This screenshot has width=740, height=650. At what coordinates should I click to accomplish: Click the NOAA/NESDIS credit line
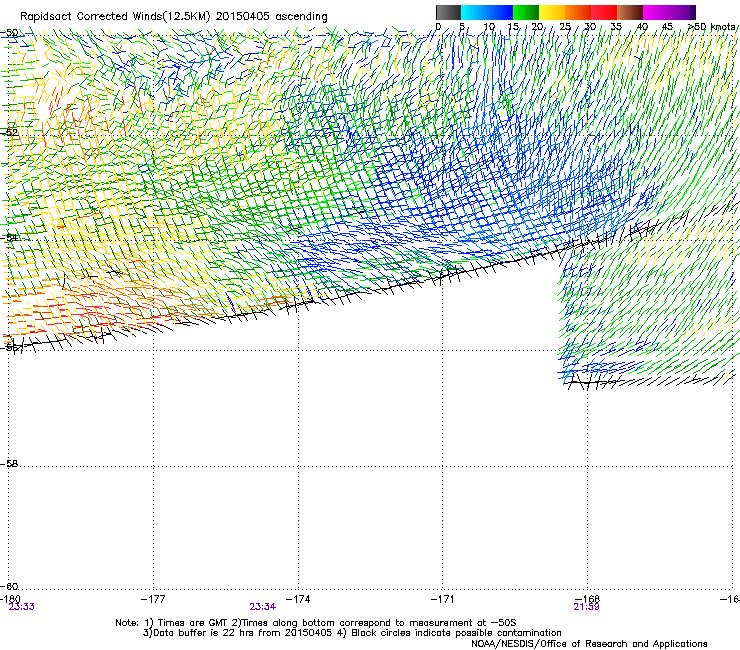[x=589, y=644]
